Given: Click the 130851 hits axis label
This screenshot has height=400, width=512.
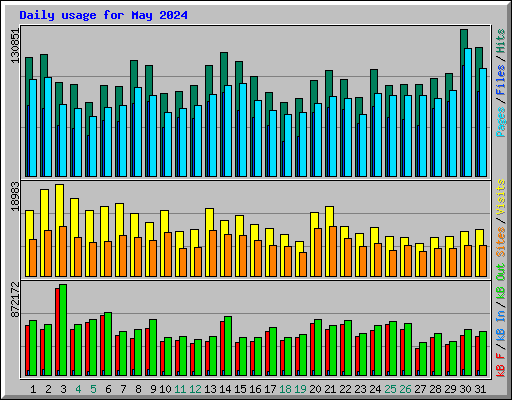Looking at the screenshot, I should pyautogui.click(x=15, y=45).
